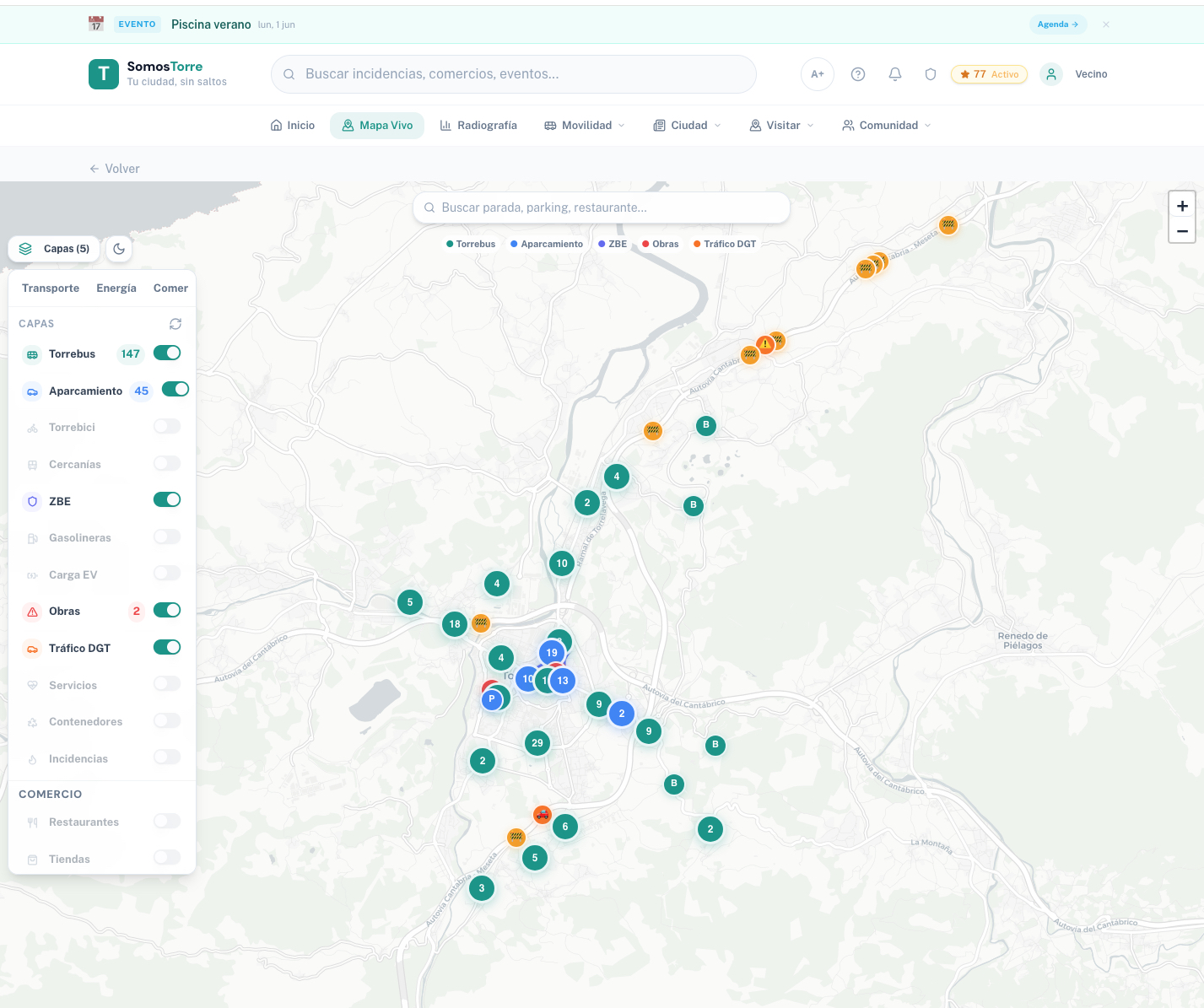The image size is (1204, 1008).
Task: Click the blue P parking marker
Action: 492,699
